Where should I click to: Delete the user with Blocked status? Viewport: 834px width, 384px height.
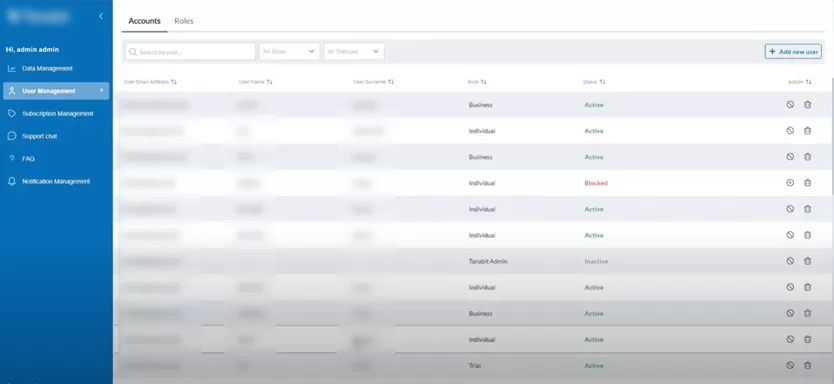tap(807, 183)
